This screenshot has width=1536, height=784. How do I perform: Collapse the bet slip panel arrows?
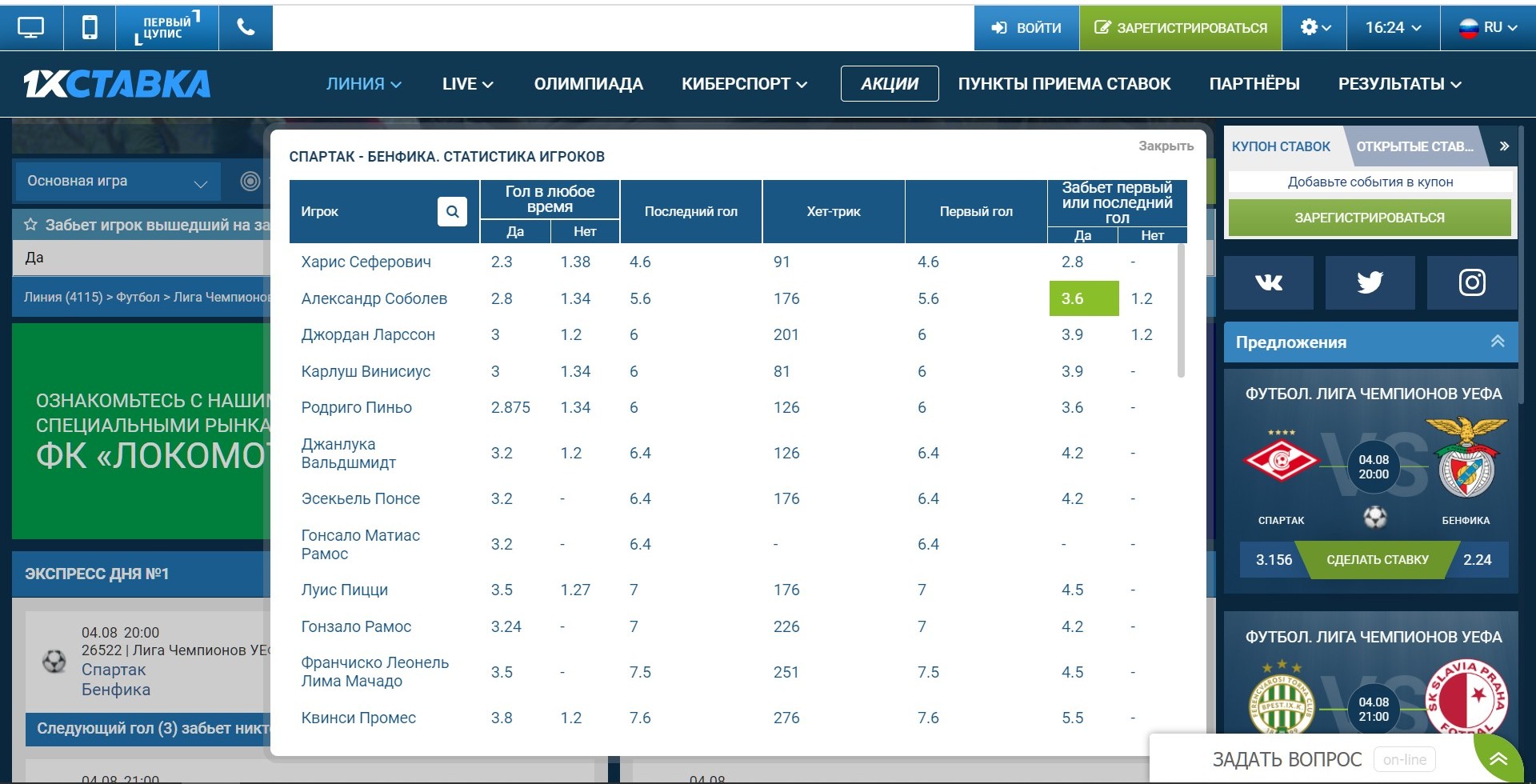1504,146
